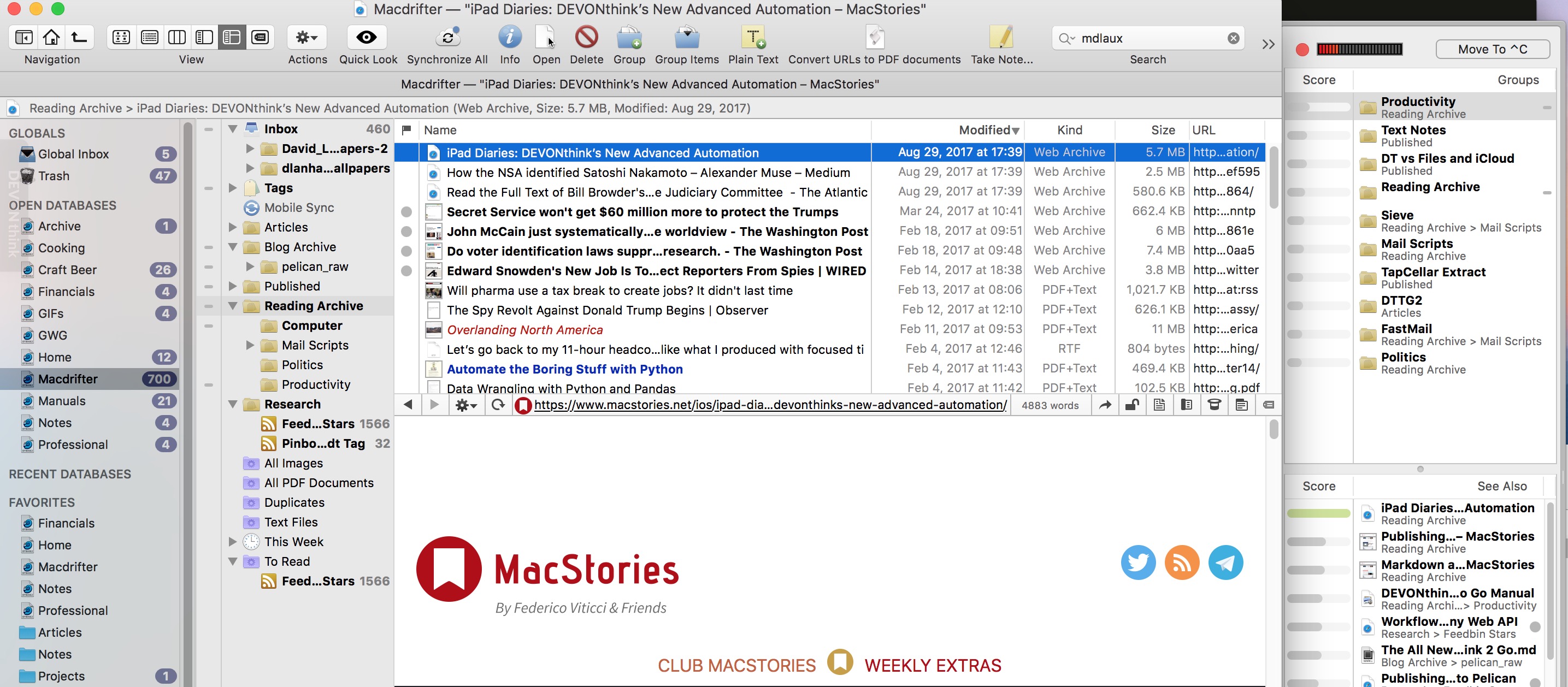Click the Quick Look eye icon
1568x687 pixels.
(367, 38)
